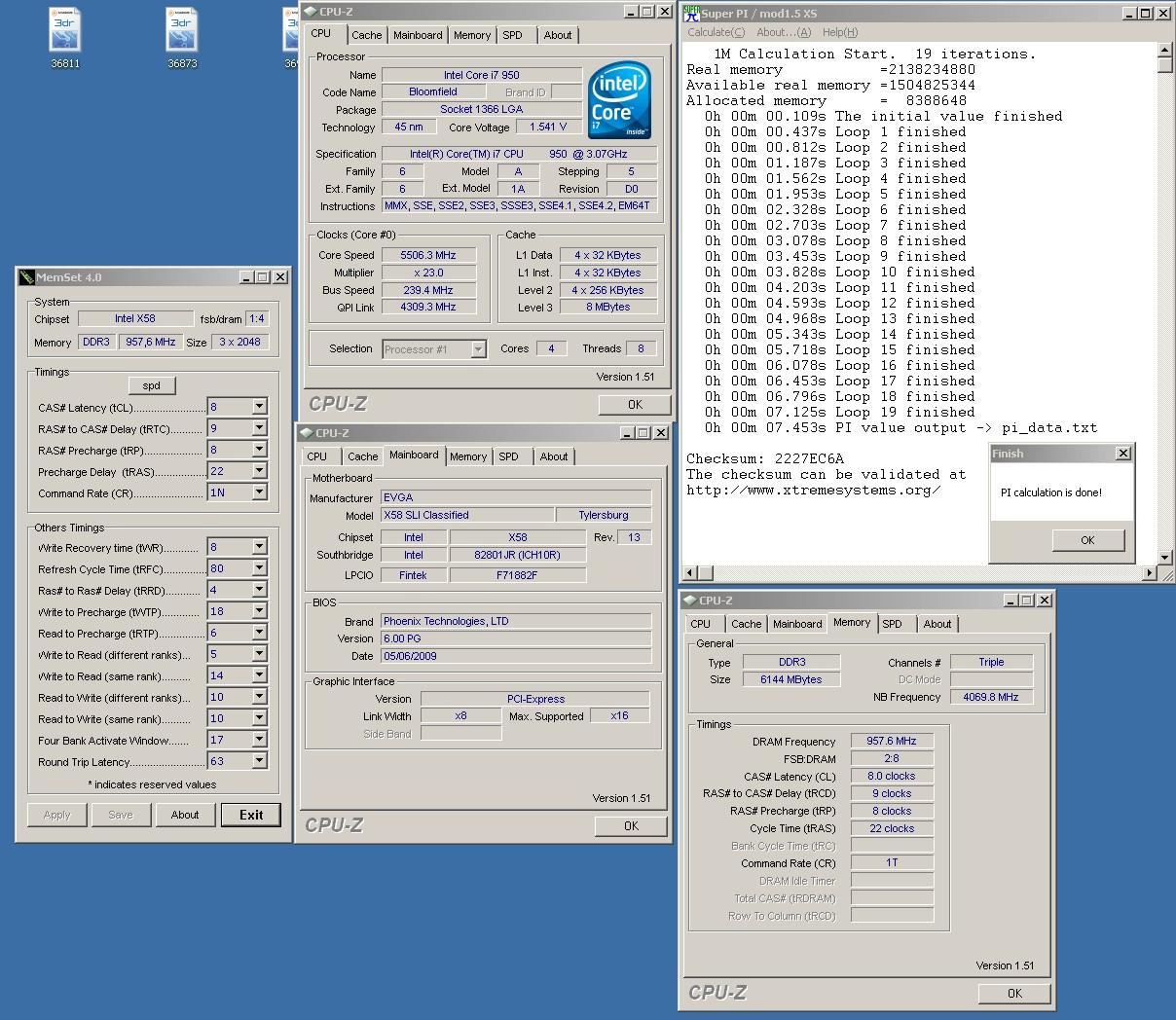Click OK in the PI calculation Finish dialog

pos(1087,540)
